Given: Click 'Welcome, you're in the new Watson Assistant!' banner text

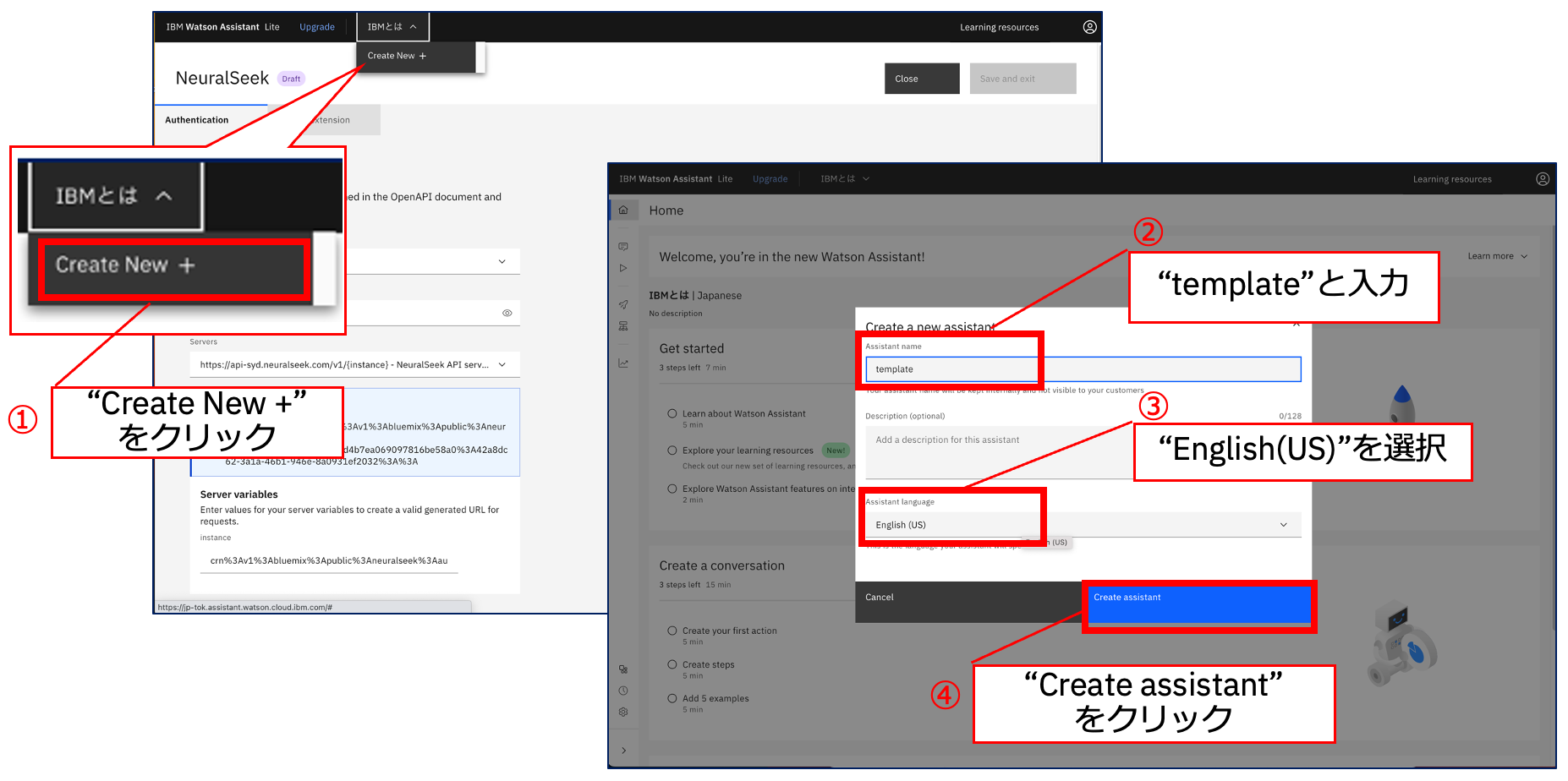Looking at the screenshot, I should tap(792, 257).
